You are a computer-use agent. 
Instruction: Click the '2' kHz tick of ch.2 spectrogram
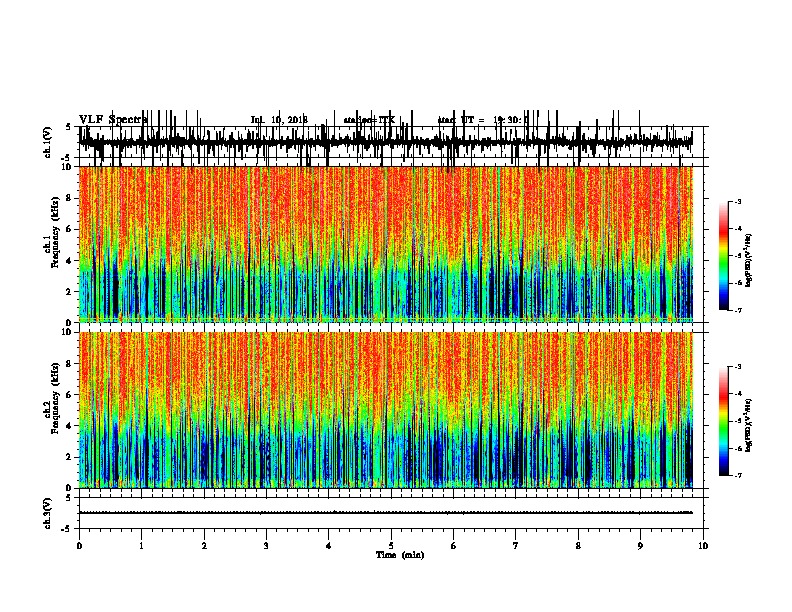69,457
